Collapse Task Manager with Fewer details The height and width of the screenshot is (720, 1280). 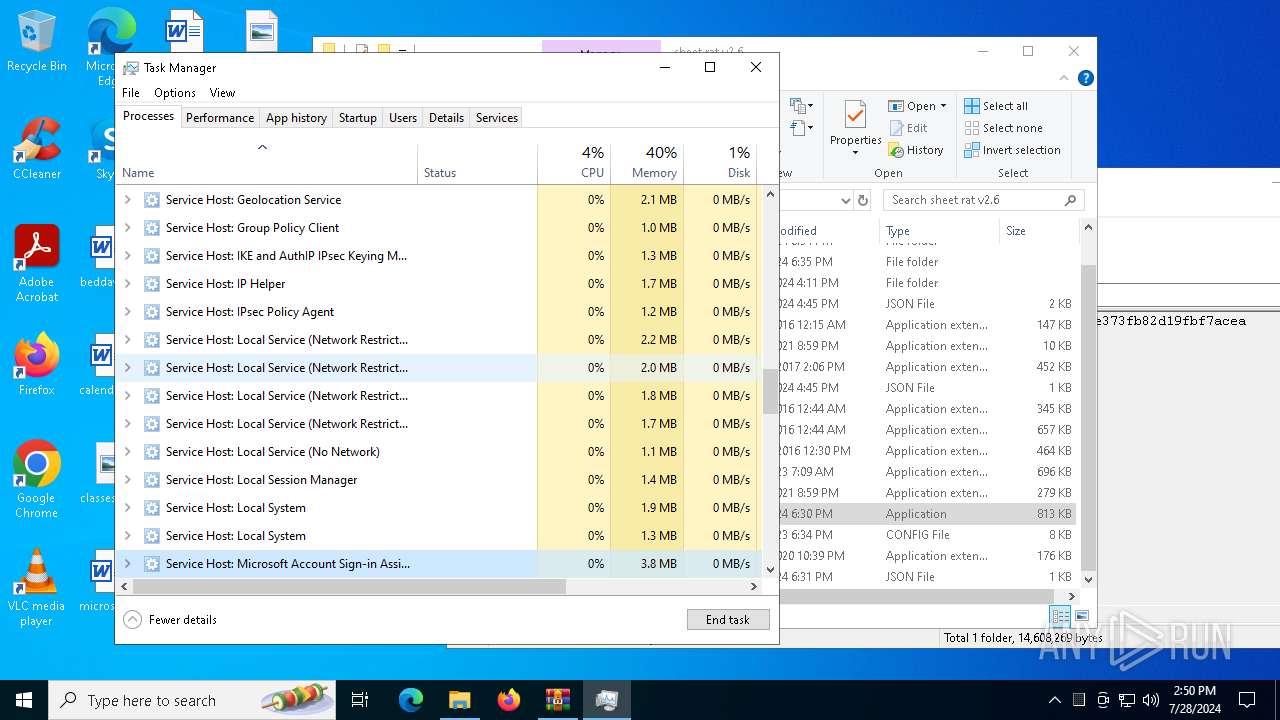click(x=170, y=620)
